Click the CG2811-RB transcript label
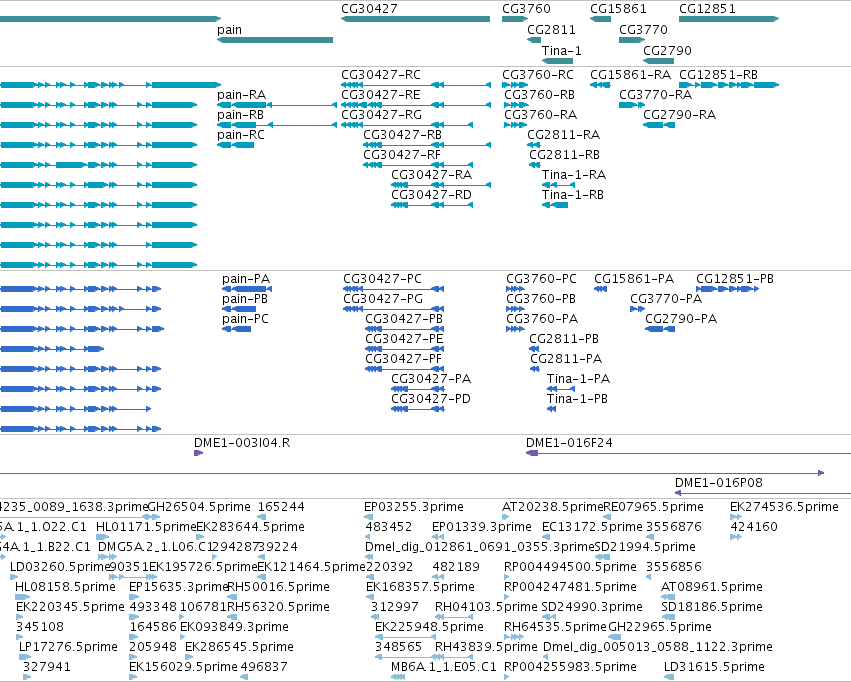 click(x=564, y=155)
